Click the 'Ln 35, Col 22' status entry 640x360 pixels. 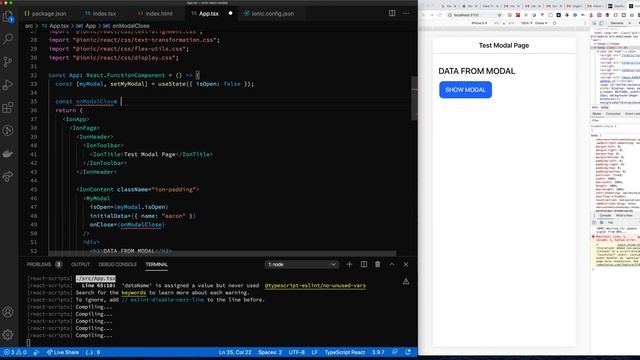click(235, 352)
